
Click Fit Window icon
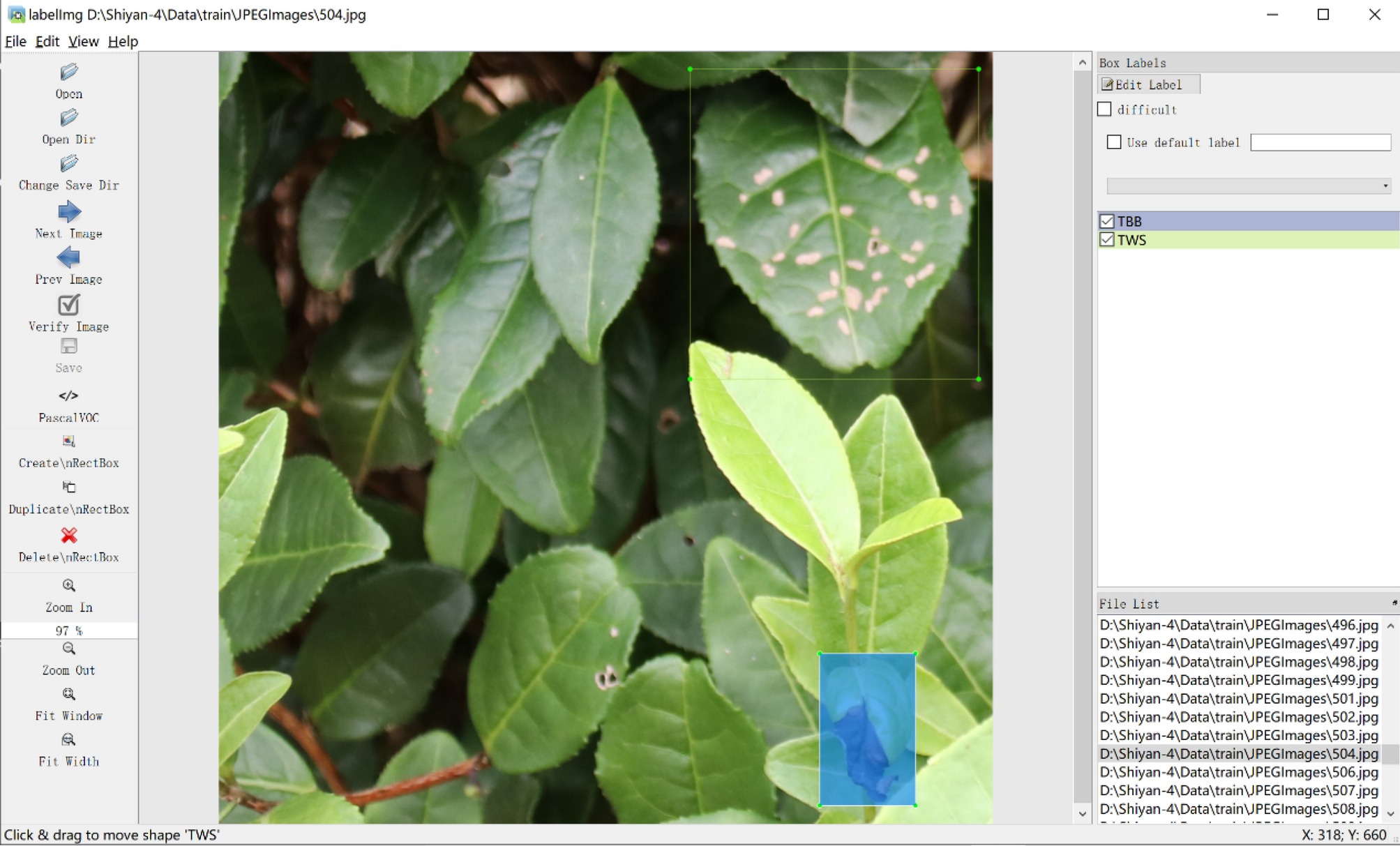(x=68, y=695)
